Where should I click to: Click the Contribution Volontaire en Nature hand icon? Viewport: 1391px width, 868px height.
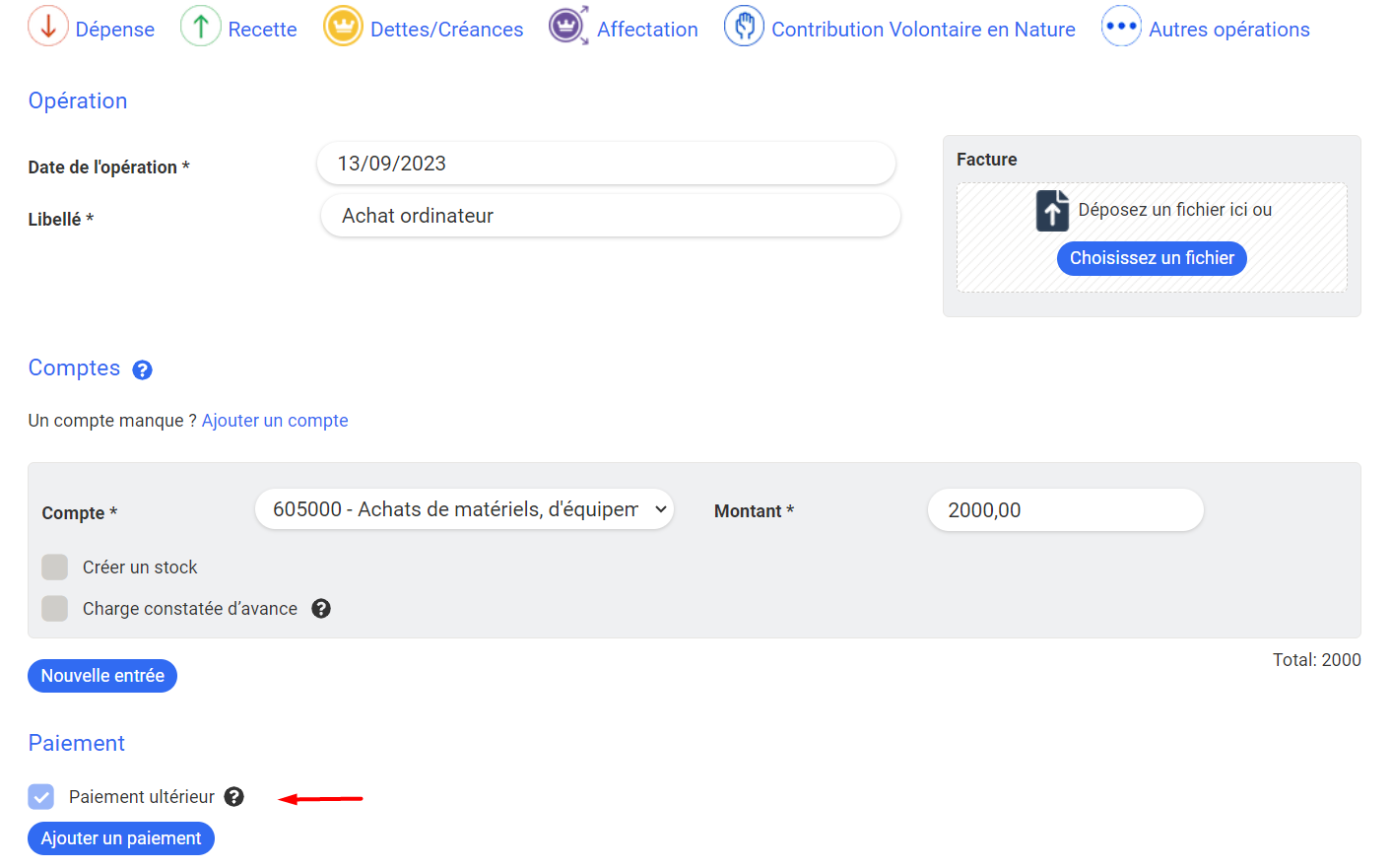[744, 27]
